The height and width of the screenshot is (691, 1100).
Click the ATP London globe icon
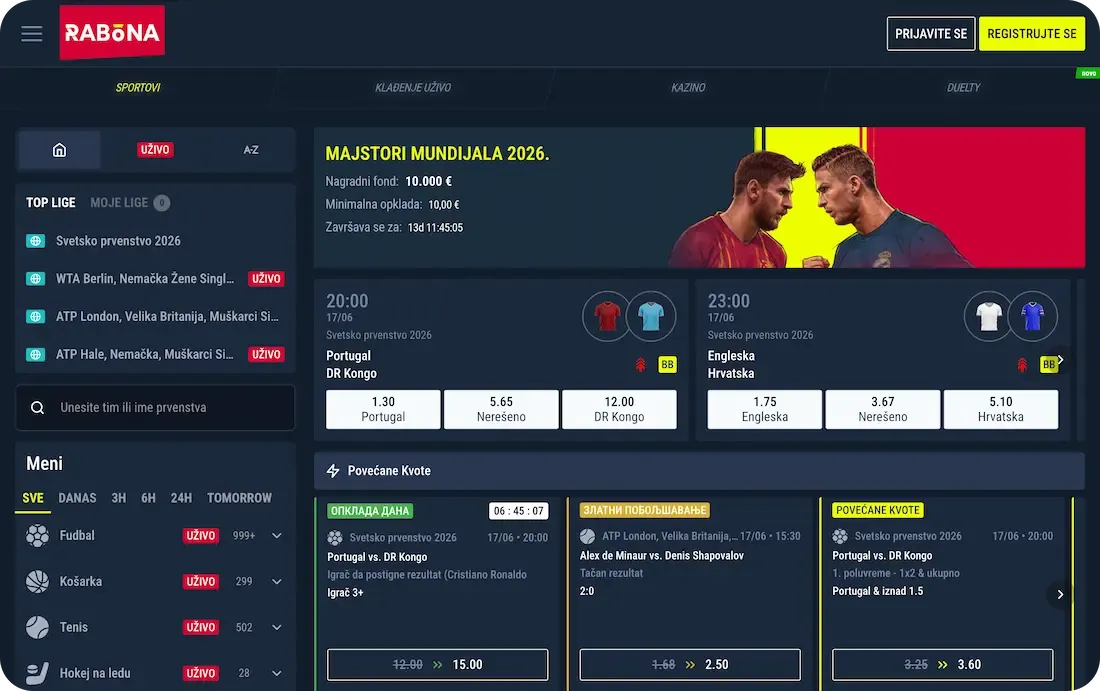click(x=36, y=316)
